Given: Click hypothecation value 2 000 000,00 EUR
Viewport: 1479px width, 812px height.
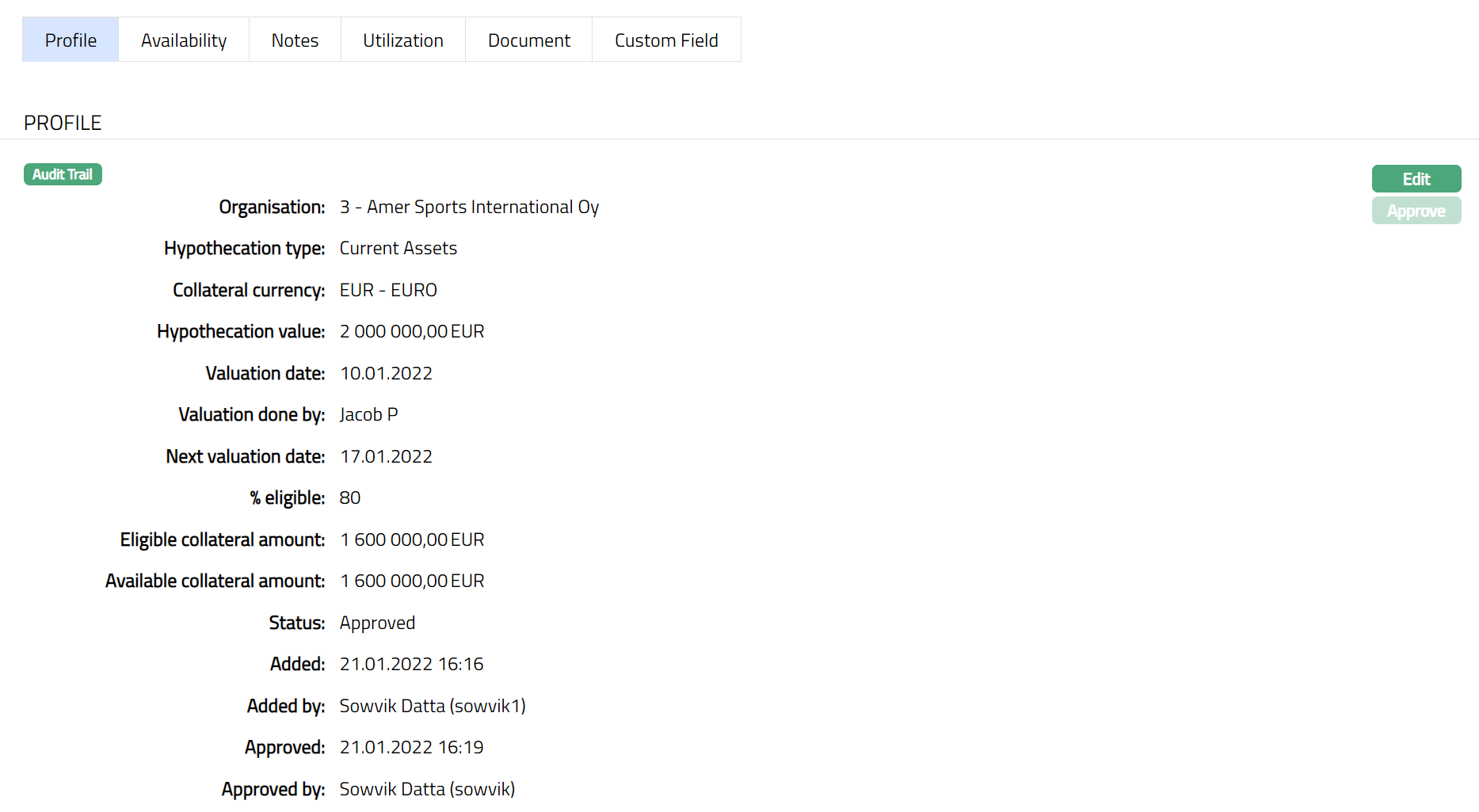Looking at the screenshot, I should pyautogui.click(x=412, y=332).
